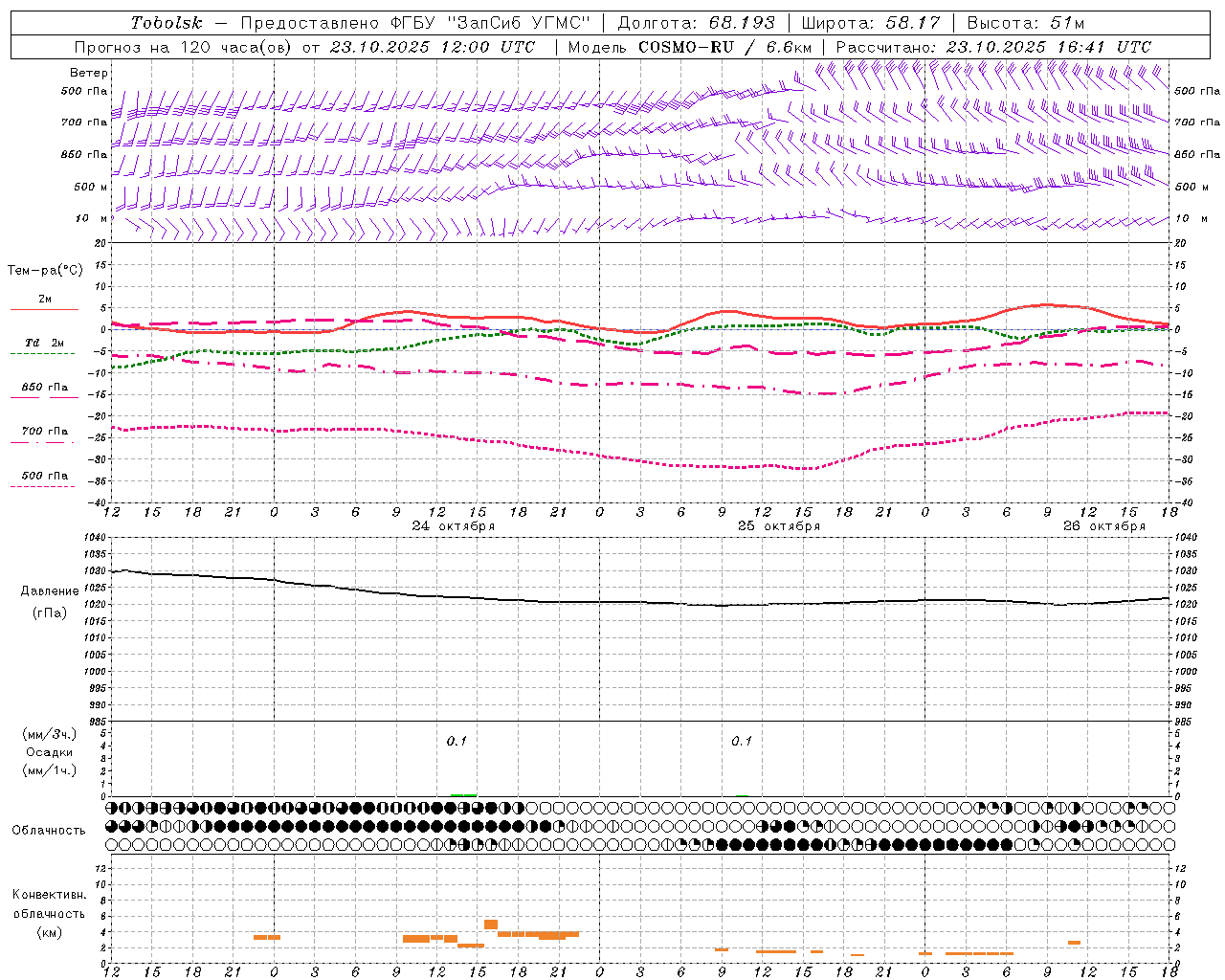Click the "Осадки" precipitation label
The image size is (1225, 980).
coord(49,752)
